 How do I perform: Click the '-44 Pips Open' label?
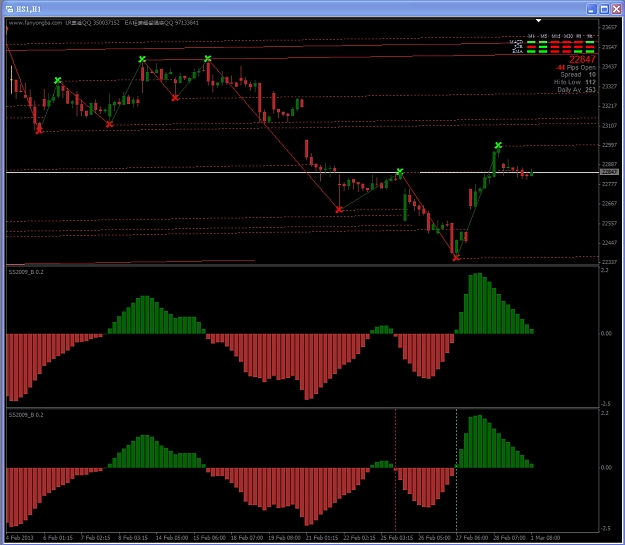tap(576, 68)
